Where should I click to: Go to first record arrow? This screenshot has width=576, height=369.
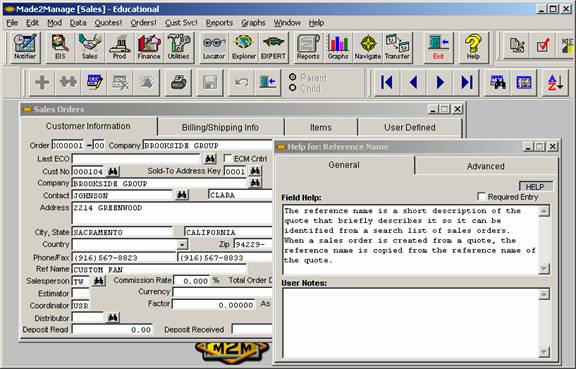pos(387,82)
